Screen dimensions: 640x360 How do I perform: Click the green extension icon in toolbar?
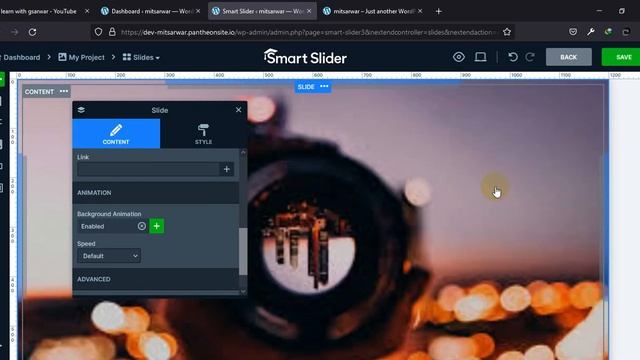tap(608, 32)
